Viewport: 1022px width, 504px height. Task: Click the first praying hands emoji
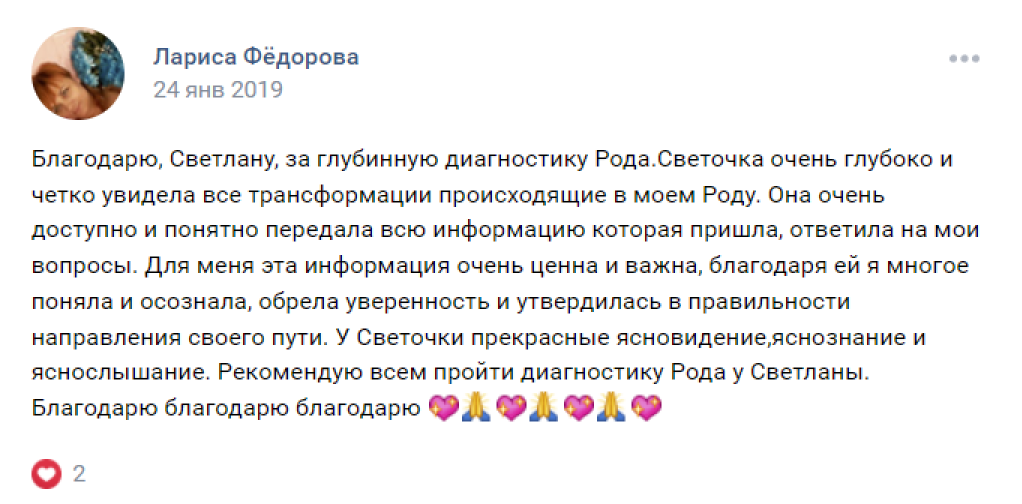477,408
